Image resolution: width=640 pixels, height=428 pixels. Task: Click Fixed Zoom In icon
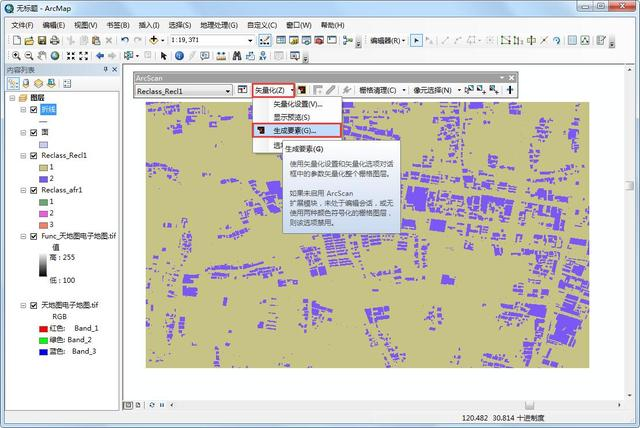tap(71, 56)
